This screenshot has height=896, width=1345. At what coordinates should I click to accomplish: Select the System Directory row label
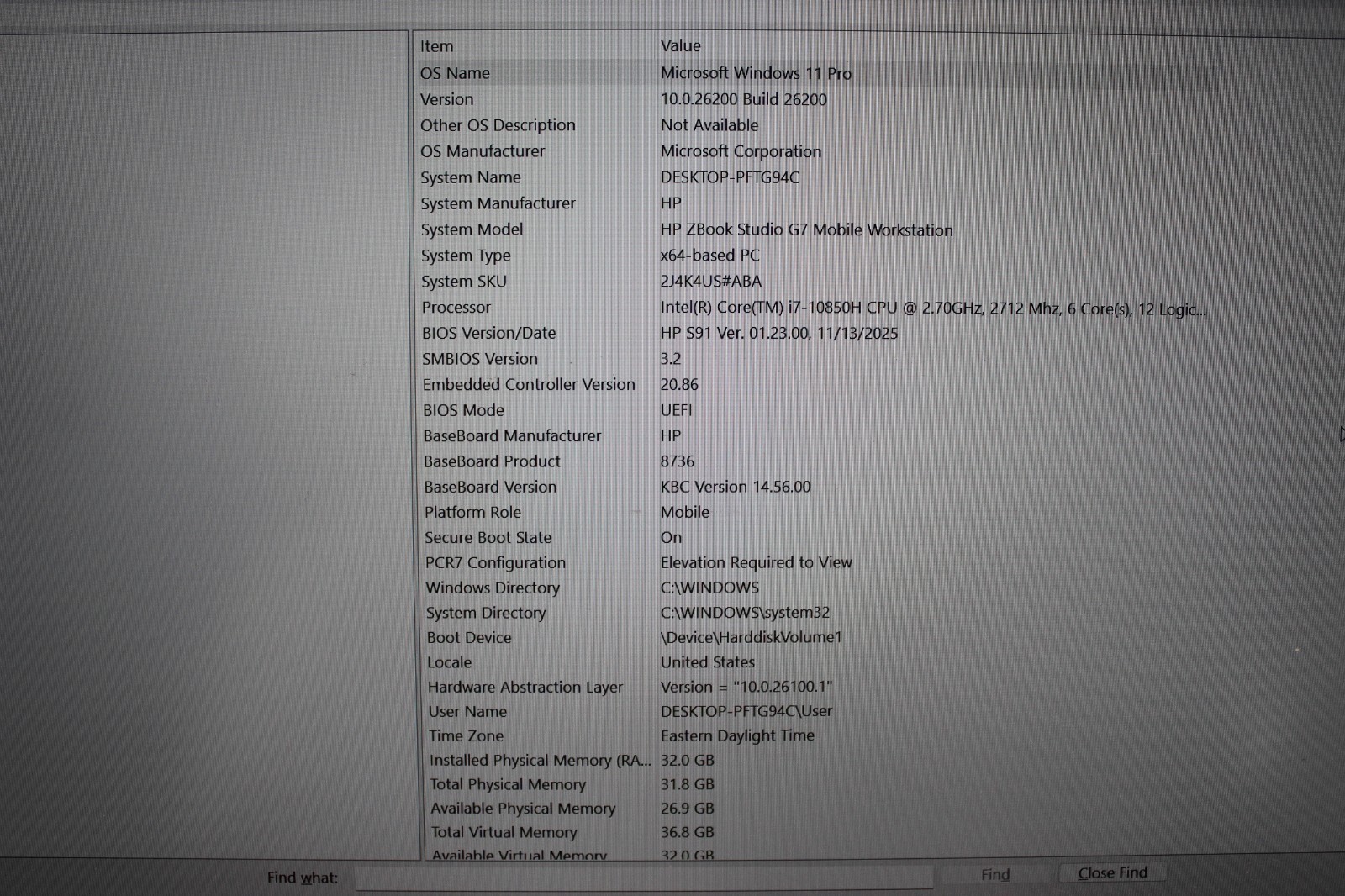point(486,613)
